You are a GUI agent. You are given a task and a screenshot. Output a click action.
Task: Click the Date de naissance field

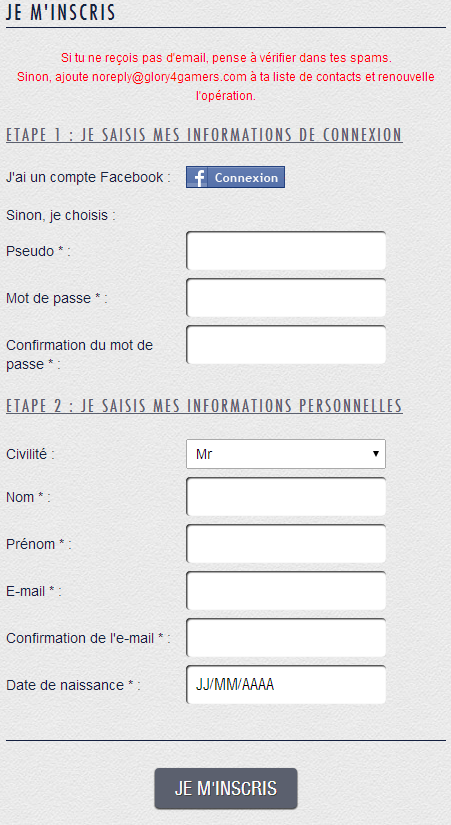pyautogui.click(x=286, y=685)
